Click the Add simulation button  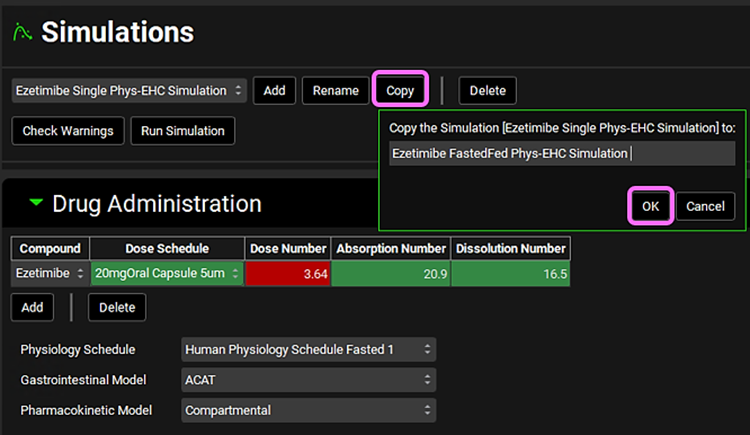click(274, 91)
